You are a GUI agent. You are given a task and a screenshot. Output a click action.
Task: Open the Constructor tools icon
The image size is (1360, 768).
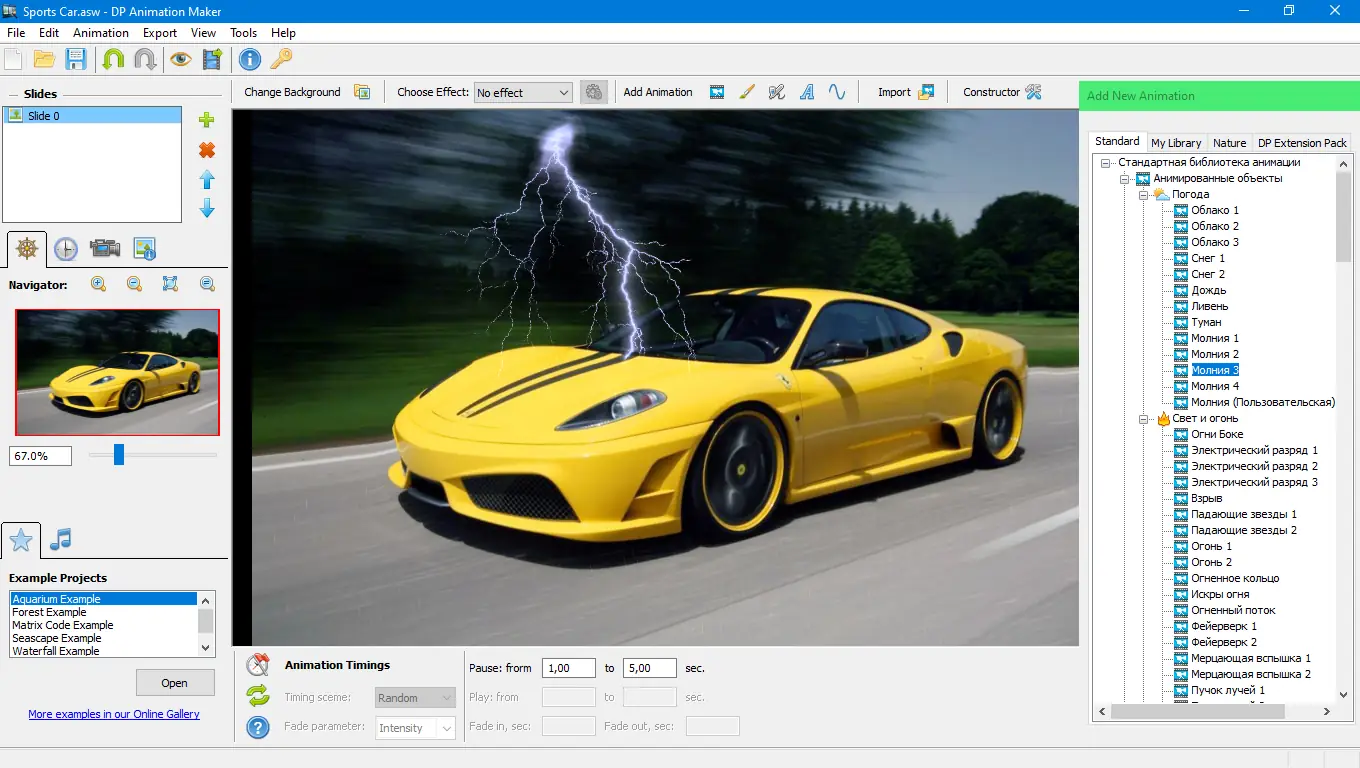pyautogui.click(x=1034, y=92)
